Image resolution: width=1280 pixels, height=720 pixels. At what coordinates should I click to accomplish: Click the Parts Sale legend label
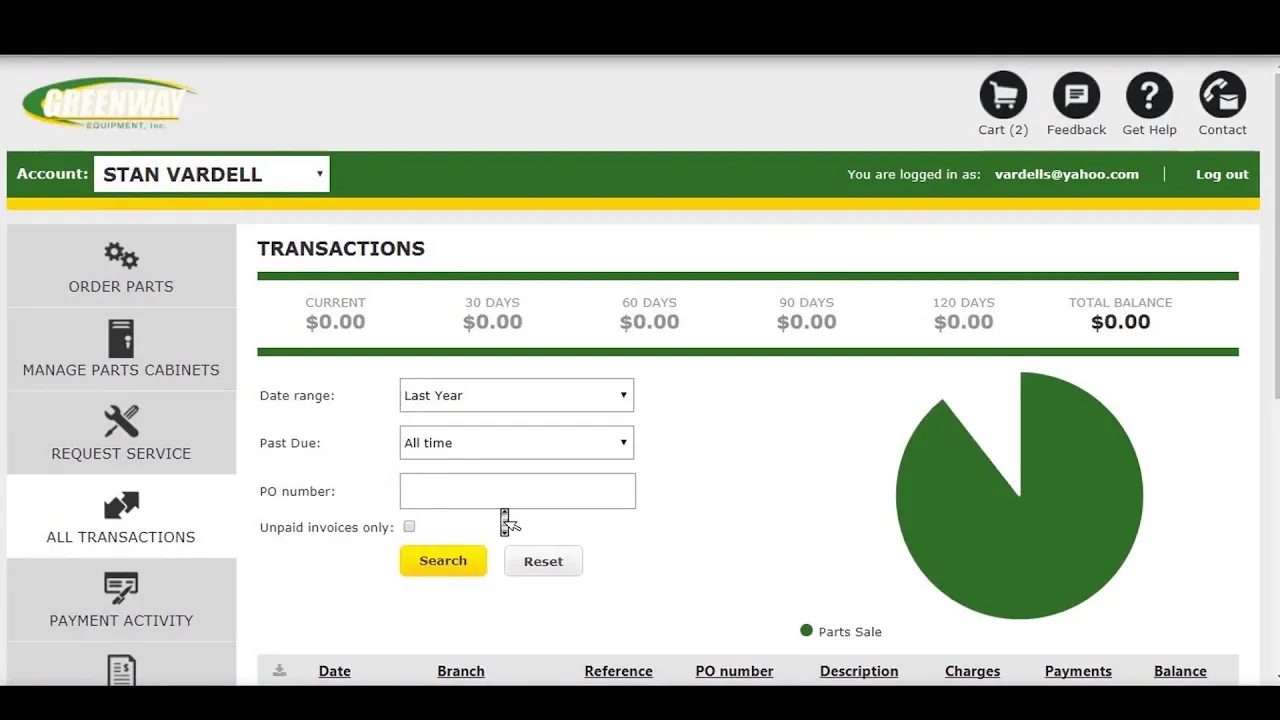(850, 632)
